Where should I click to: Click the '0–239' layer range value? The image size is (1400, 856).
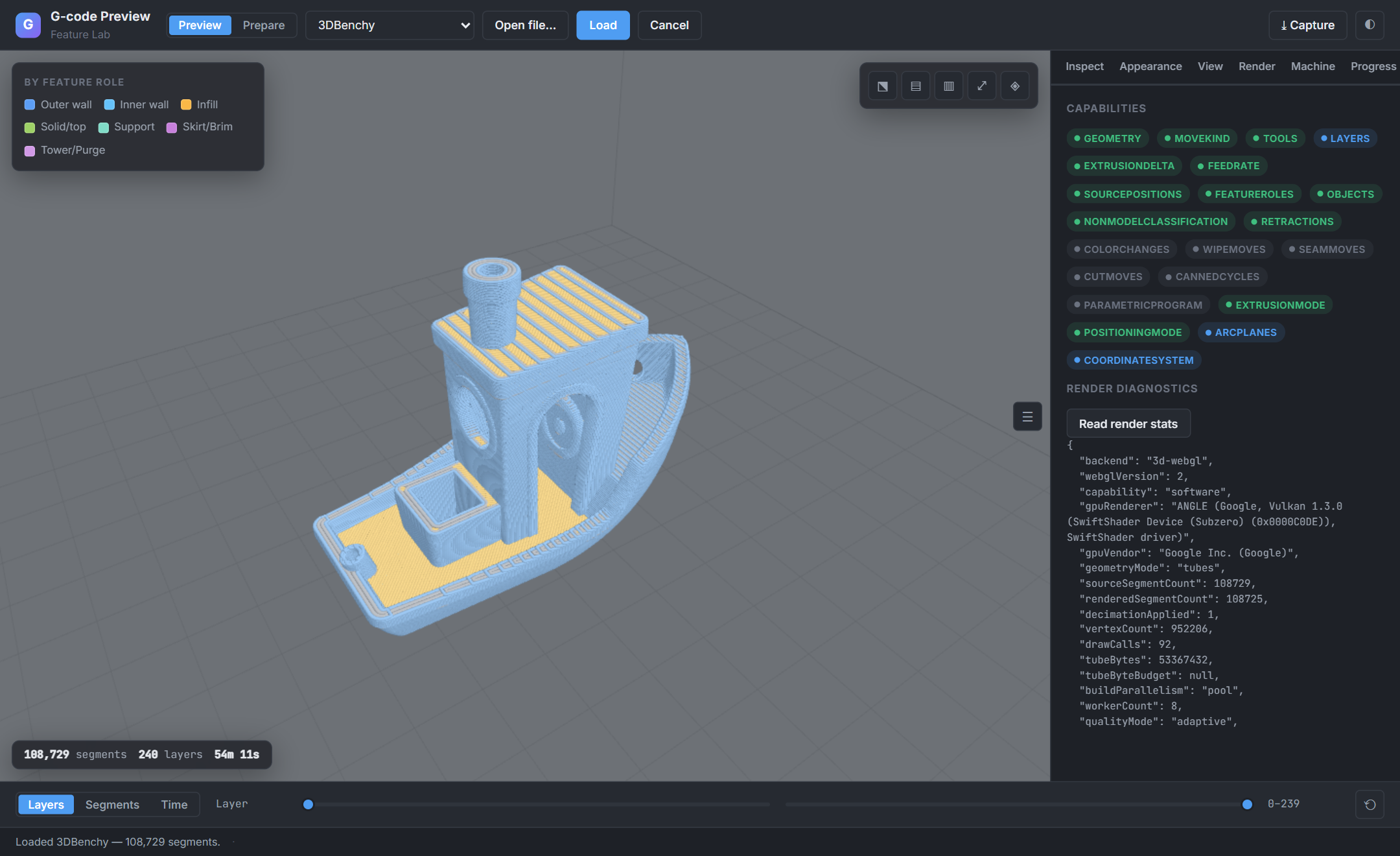[x=1283, y=803]
